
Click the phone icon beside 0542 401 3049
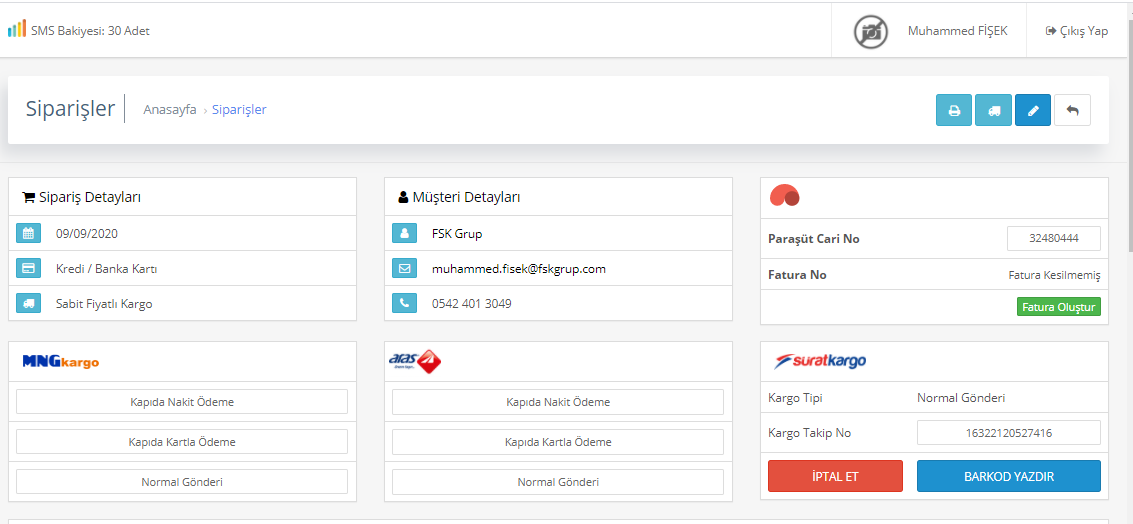coord(405,304)
